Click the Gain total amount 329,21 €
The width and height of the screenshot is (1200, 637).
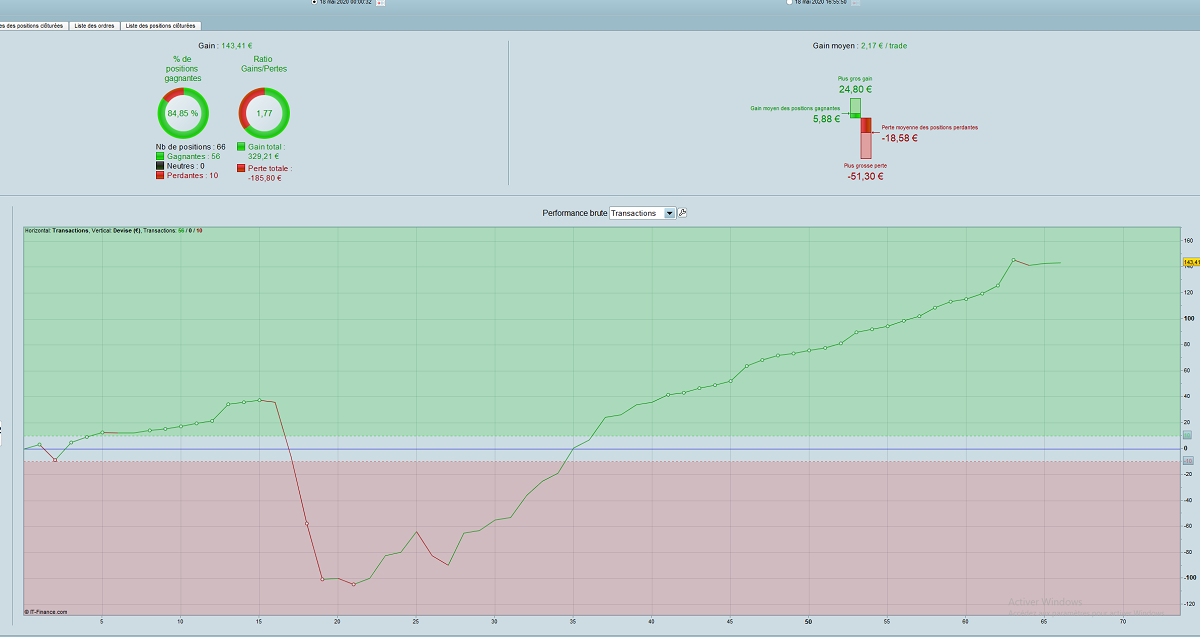click(x=264, y=157)
